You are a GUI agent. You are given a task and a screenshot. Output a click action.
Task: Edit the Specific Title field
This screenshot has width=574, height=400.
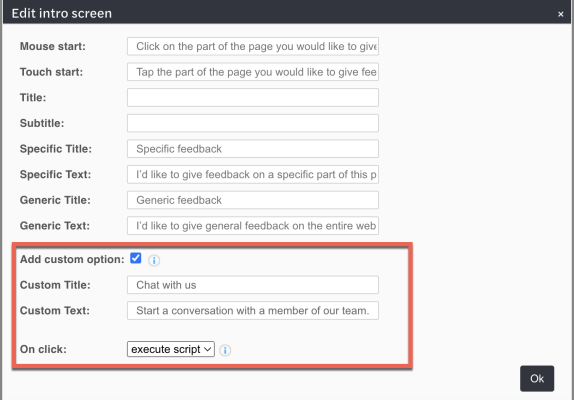[x=253, y=149]
